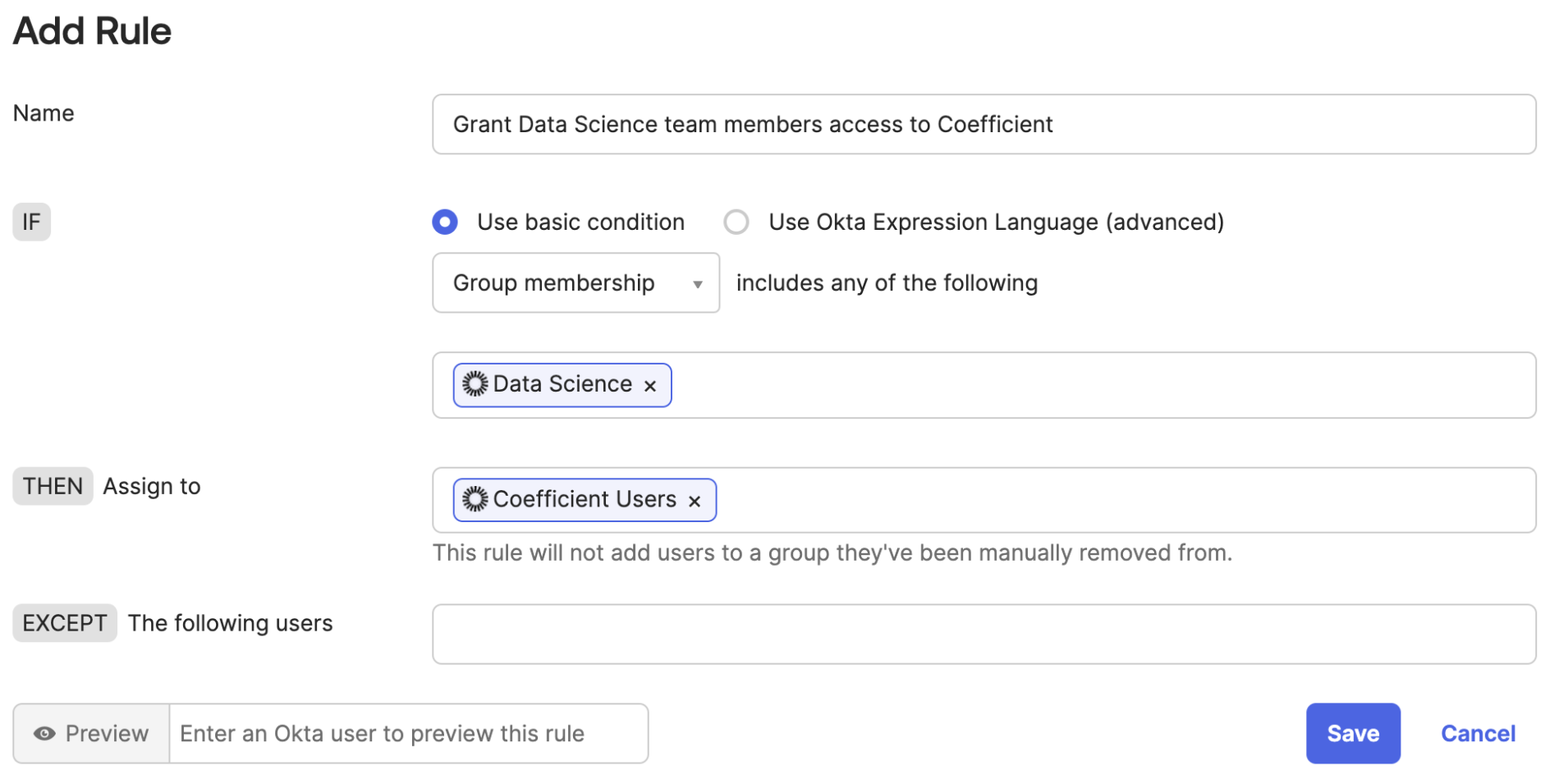
Task: Click the THEN badge
Action: coord(53,486)
